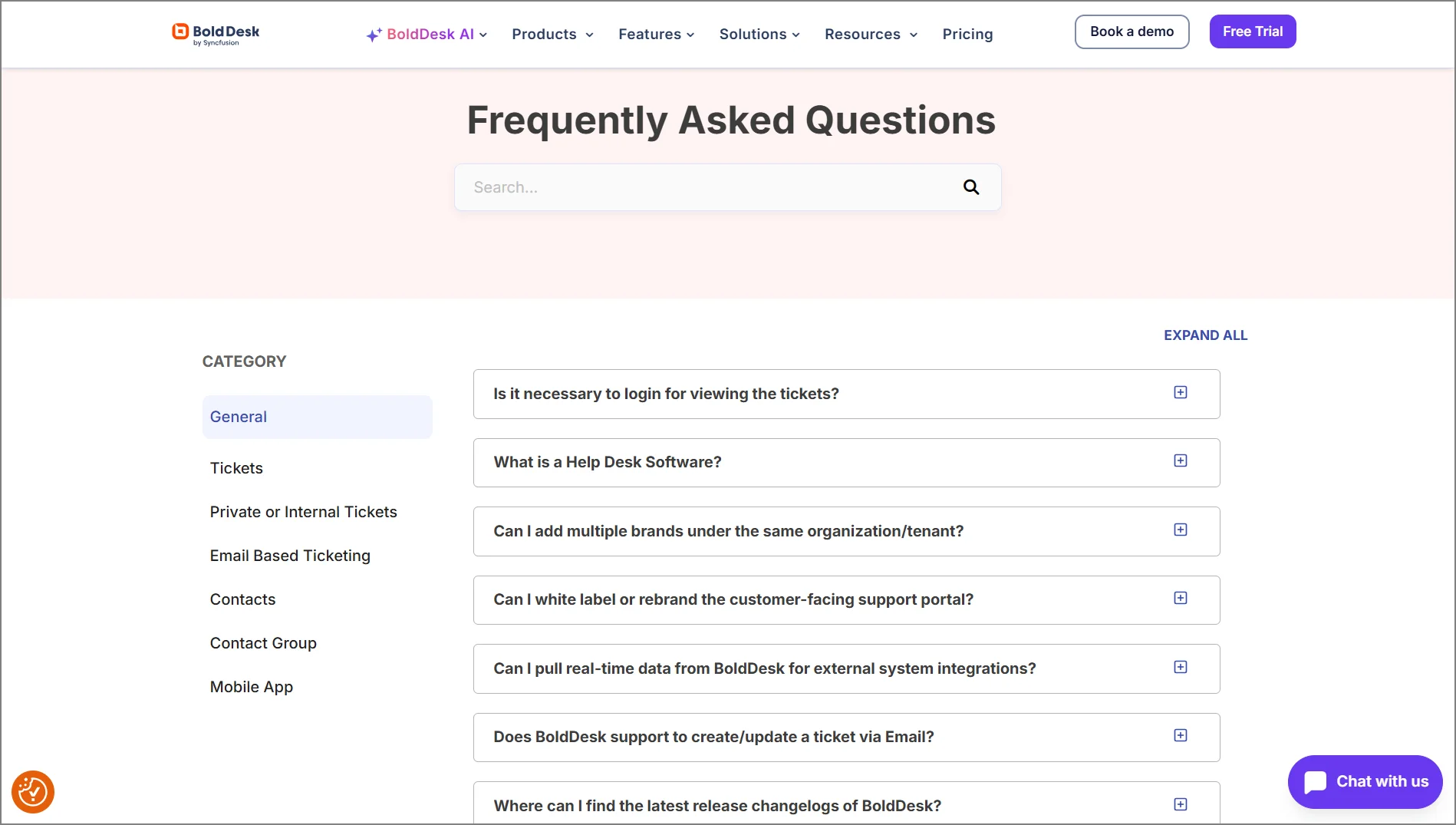Screen dimensions: 1456x825
Task: Expand the question about login for viewing tickets
Action: (x=1180, y=391)
